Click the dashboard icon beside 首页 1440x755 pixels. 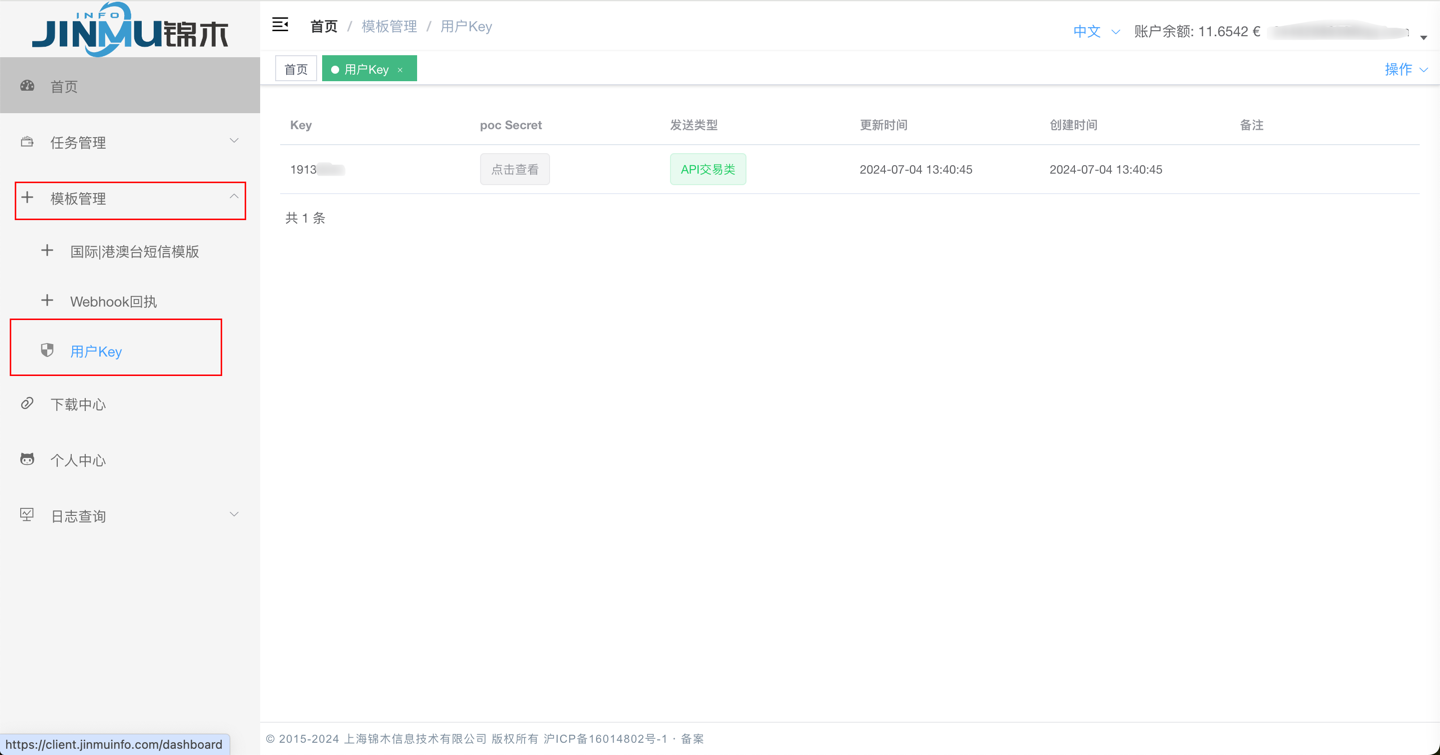pos(28,86)
